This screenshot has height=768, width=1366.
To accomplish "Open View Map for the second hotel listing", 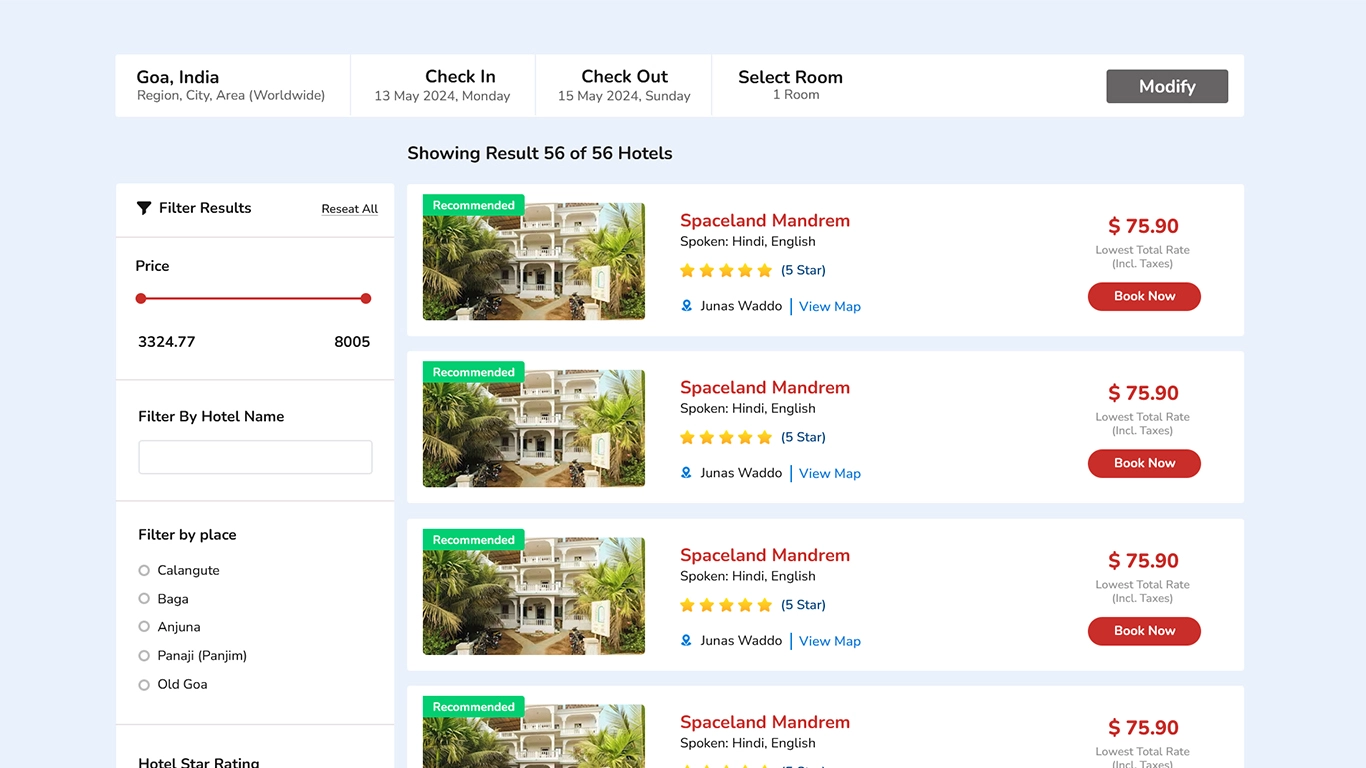I will pos(829,473).
